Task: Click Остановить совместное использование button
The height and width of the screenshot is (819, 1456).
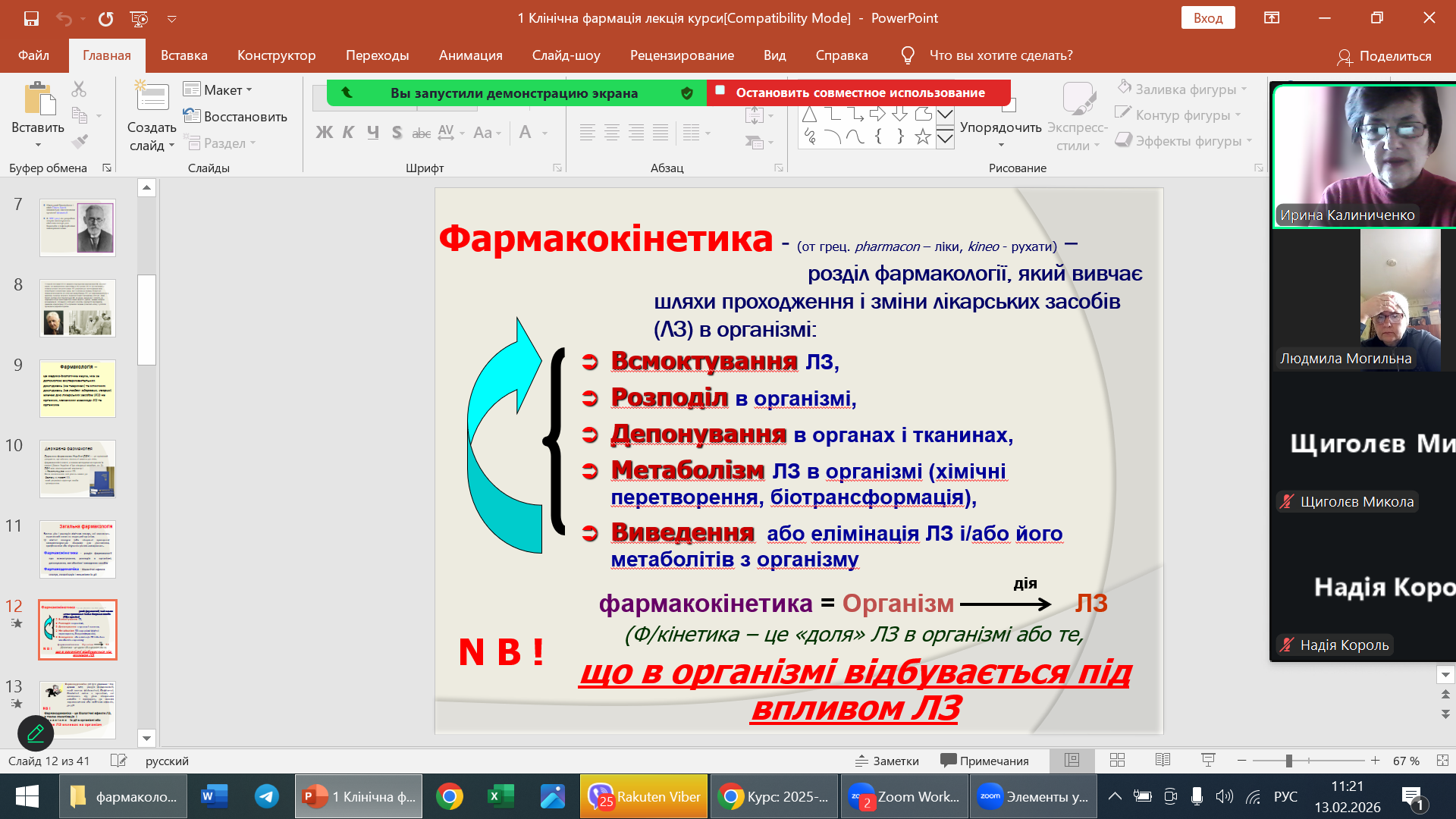Action: (859, 93)
